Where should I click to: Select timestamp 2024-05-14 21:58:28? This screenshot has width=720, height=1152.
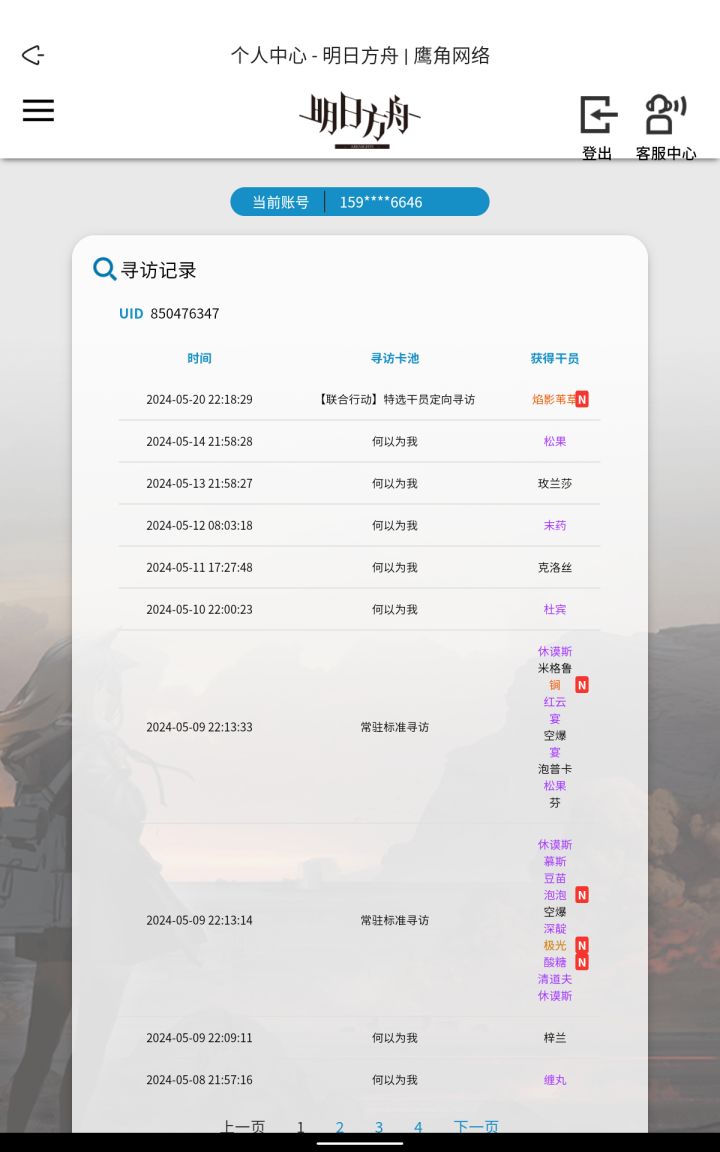199,442
